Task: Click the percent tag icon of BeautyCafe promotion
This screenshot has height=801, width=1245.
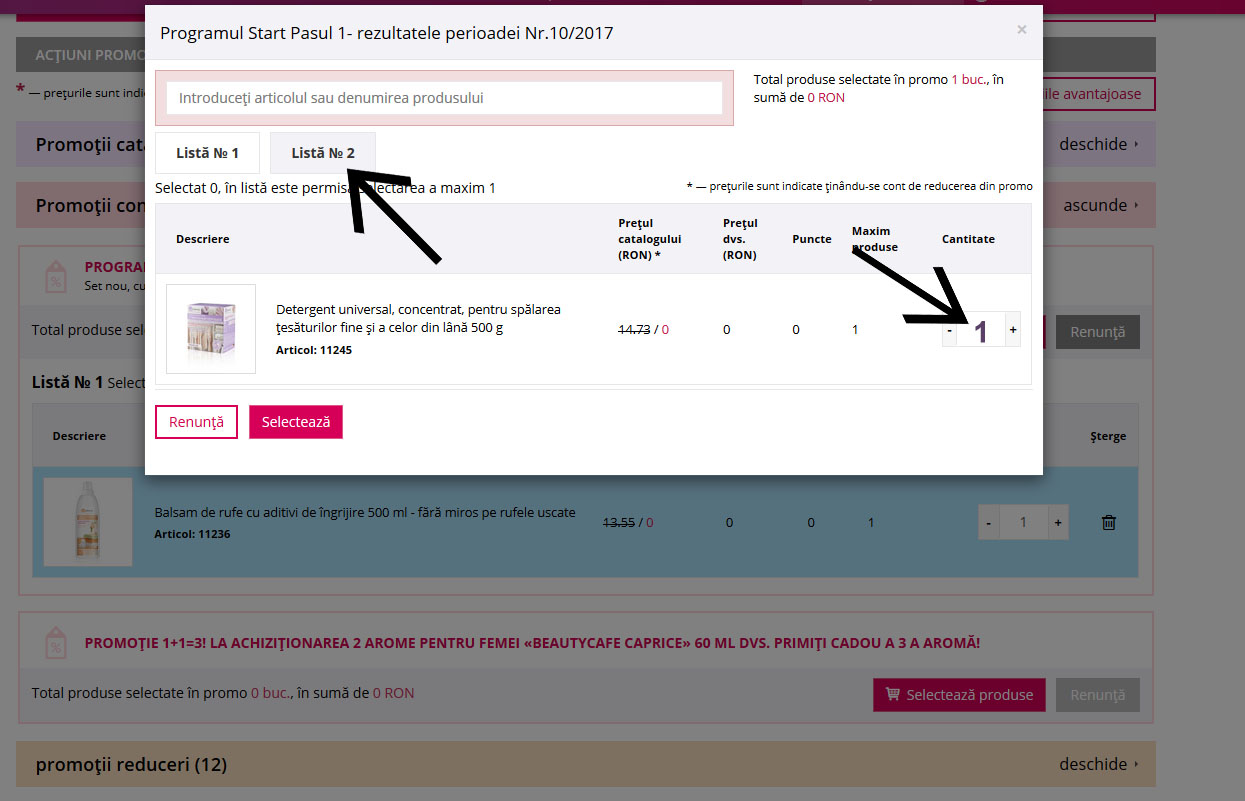Action: coord(57,642)
